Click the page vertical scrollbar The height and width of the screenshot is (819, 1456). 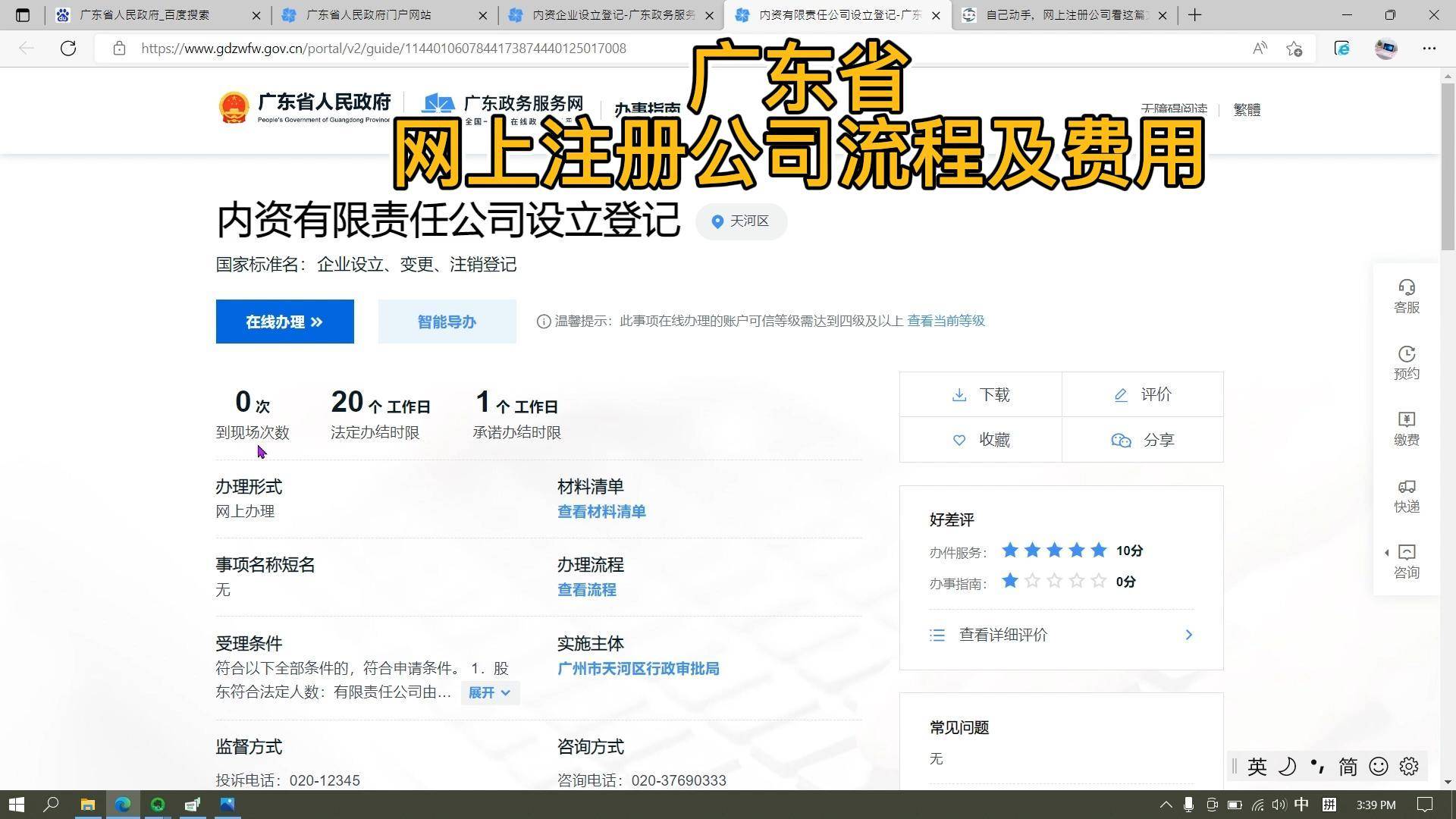click(1448, 167)
